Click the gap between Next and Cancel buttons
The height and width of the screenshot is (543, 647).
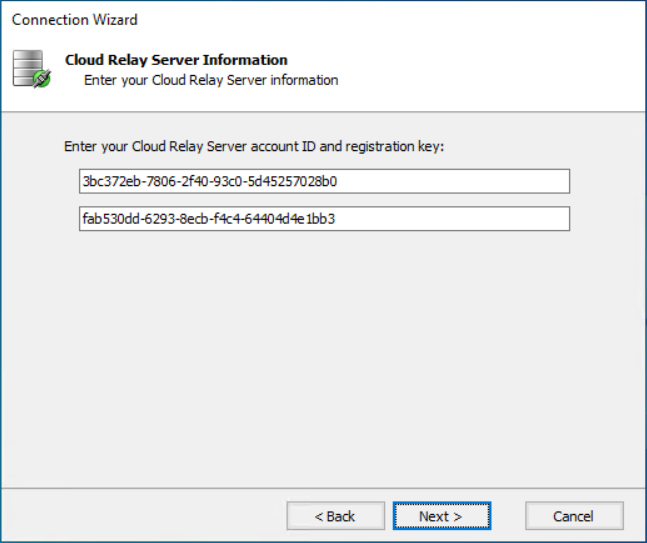pos(508,516)
